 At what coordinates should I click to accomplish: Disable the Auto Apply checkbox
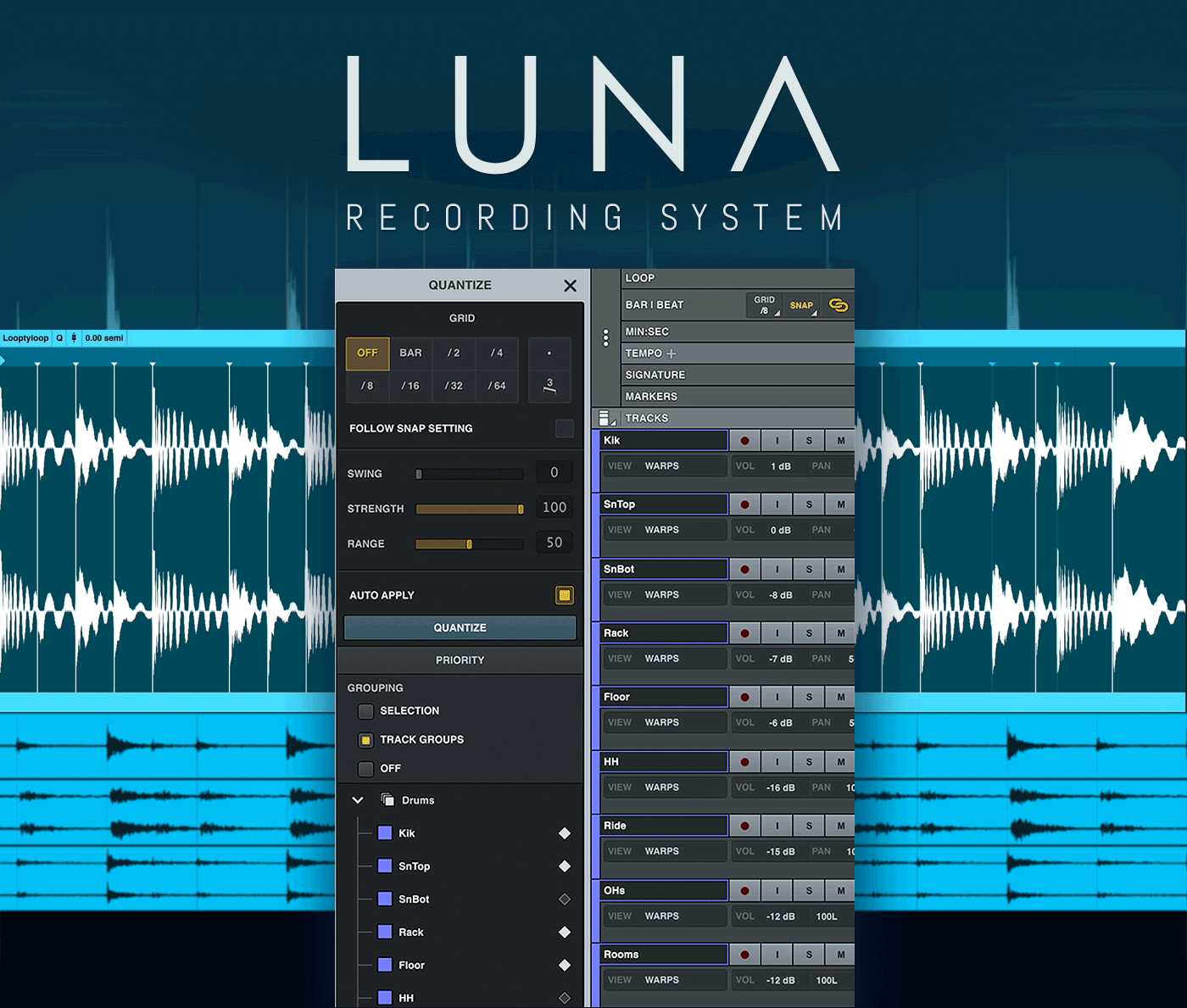pos(564,595)
